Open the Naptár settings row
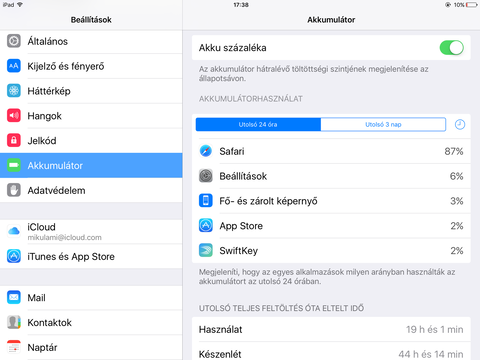 tap(91, 347)
